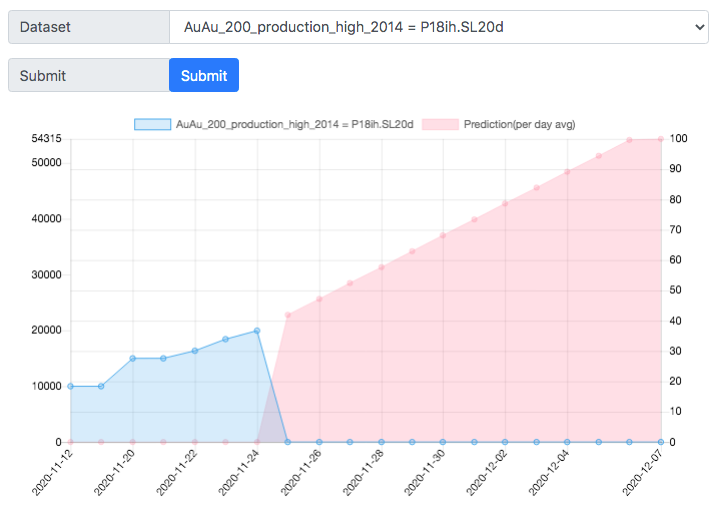Image resolution: width=717 pixels, height=506 pixels.
Task: Click the first pink prediction point near 42
Action: pos(288,315)
